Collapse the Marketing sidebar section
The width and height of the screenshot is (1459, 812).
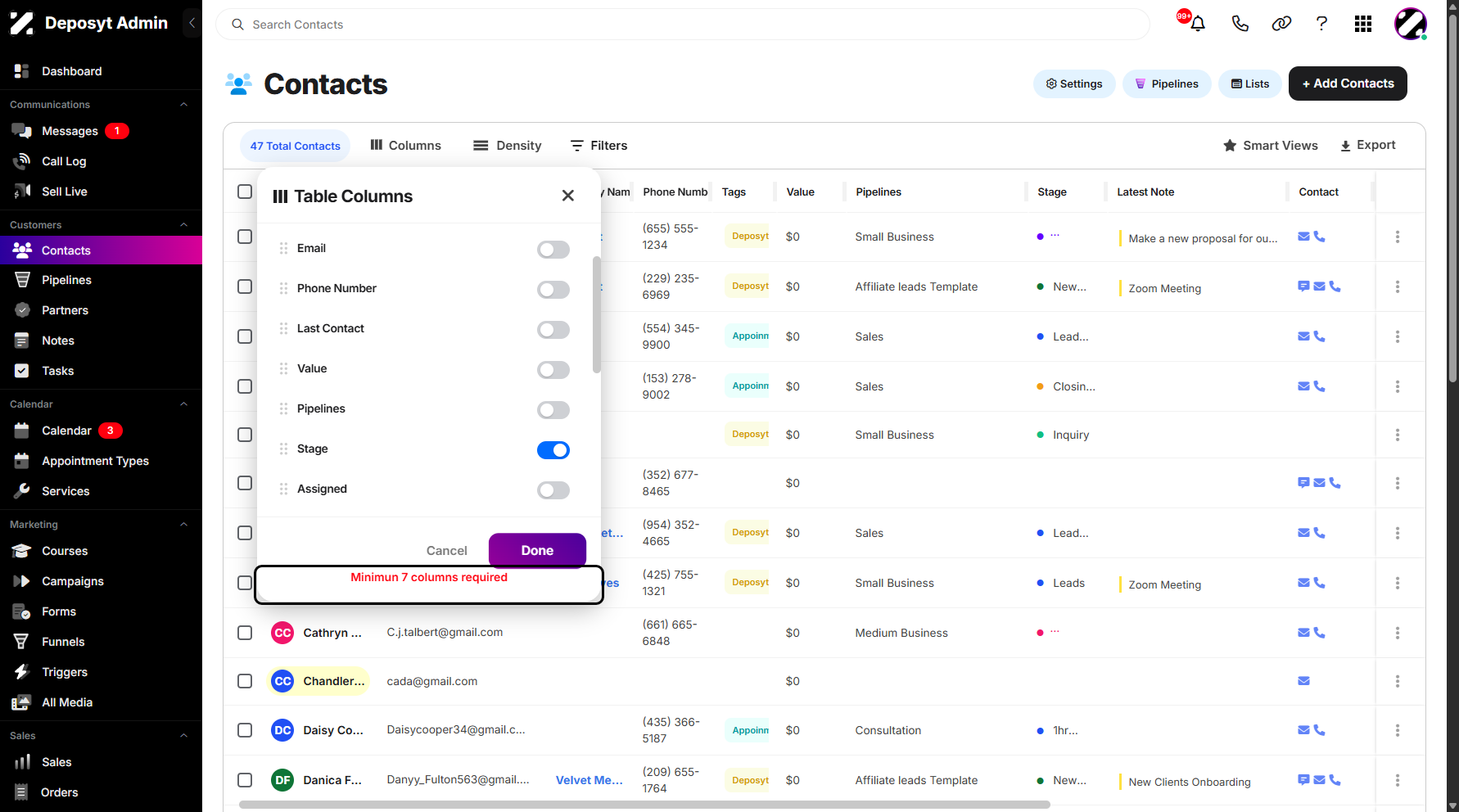[x=184, y=525]
